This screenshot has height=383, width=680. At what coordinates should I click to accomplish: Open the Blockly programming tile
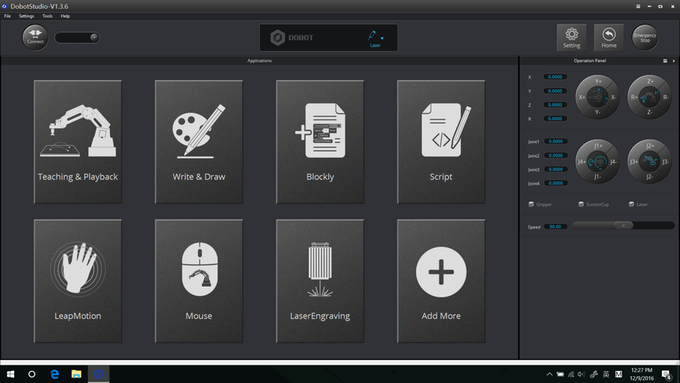pos(320,141)
